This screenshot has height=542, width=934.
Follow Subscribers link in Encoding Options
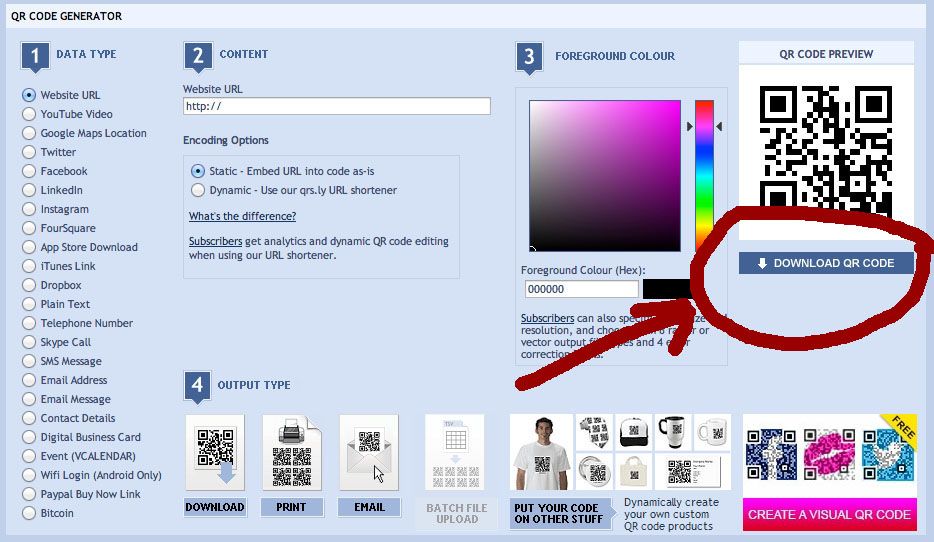coord(215,241)
